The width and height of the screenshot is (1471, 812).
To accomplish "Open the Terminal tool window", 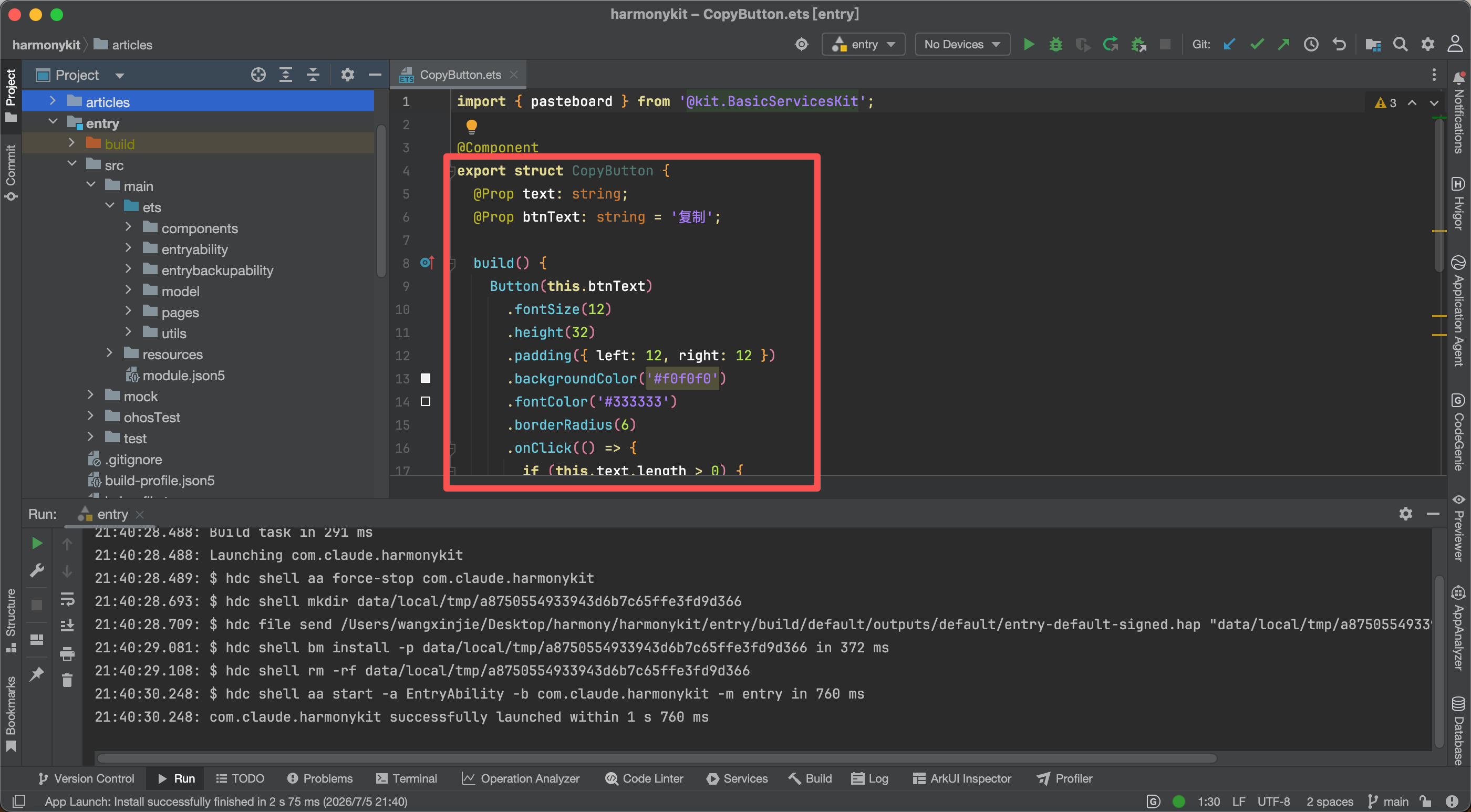I will (x=407, y=778).
